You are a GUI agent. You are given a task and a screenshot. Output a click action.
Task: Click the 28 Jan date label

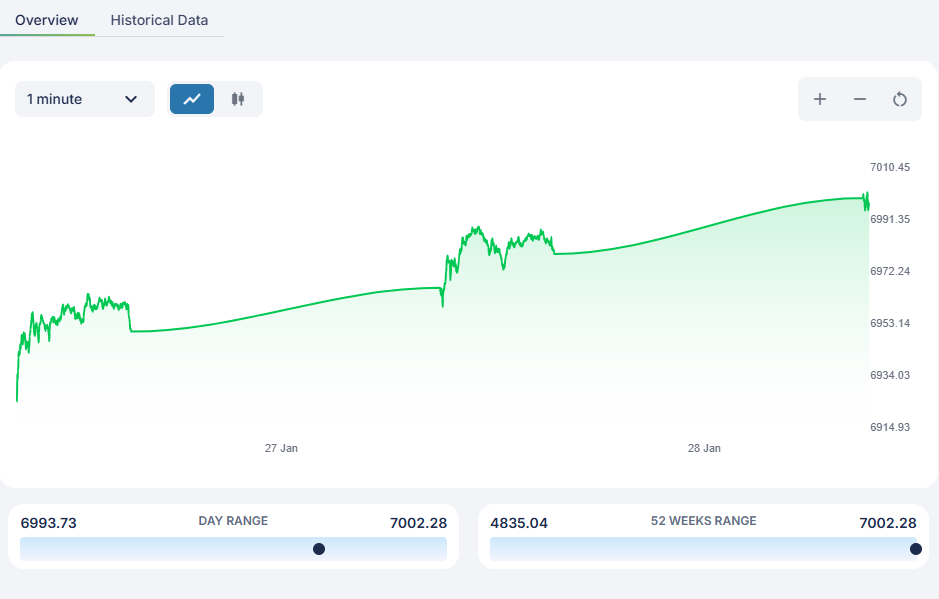pos(704,448)
